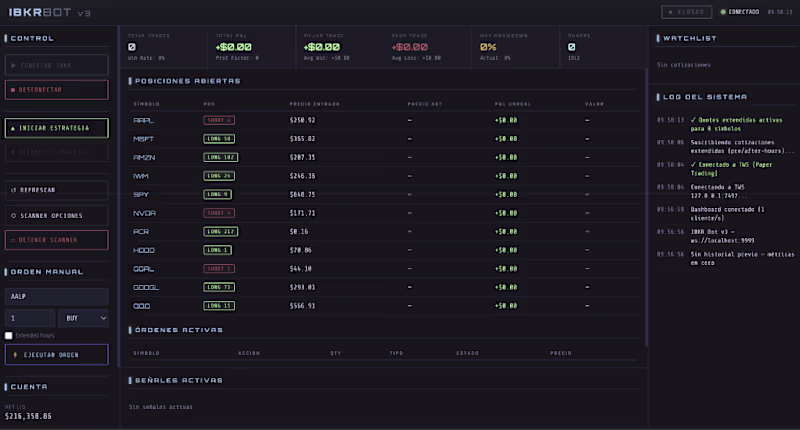The image size is (800, 430).
Task: Click the SHORT badge on NVDA row
Action: [x=219, y=213]
